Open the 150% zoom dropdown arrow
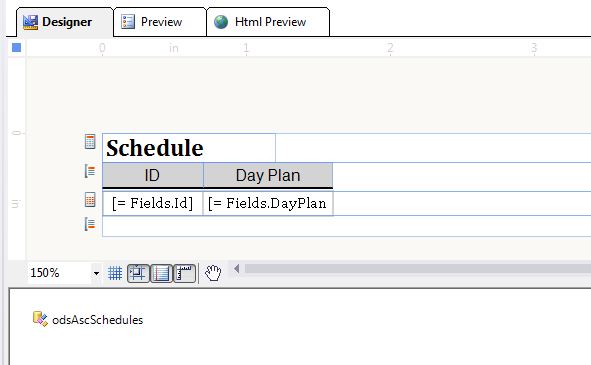Screen dimensions: 591x365 [x=96, y=273]
